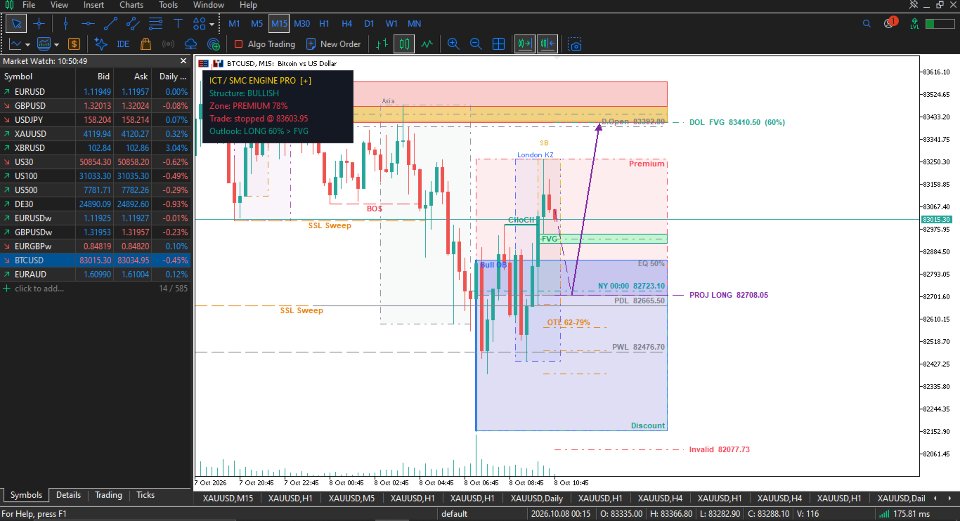Switch chart timeframe to M1
Viewport: 960px width, 521px height.
(234, 24)
